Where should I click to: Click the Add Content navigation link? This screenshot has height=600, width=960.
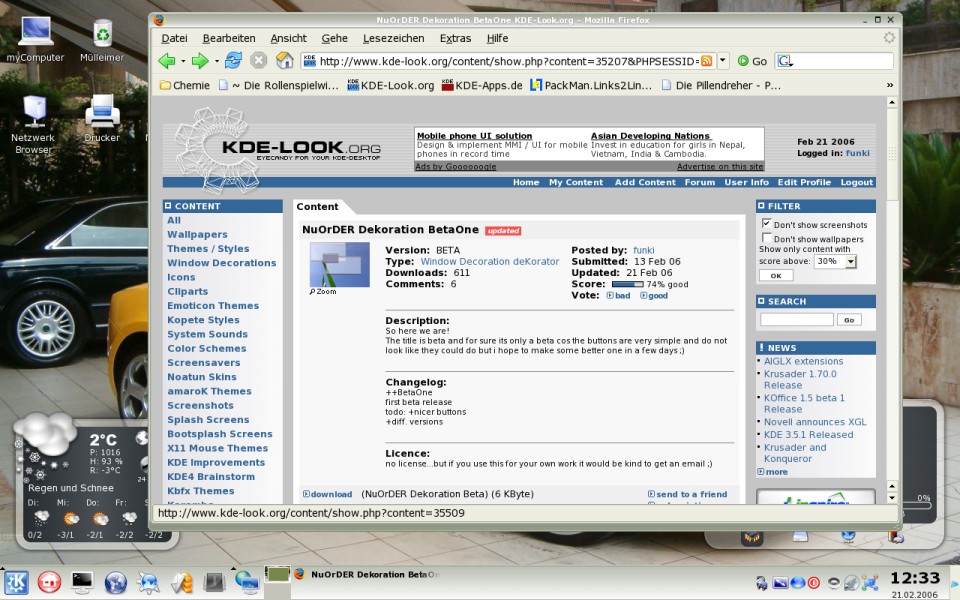[645, 182]
